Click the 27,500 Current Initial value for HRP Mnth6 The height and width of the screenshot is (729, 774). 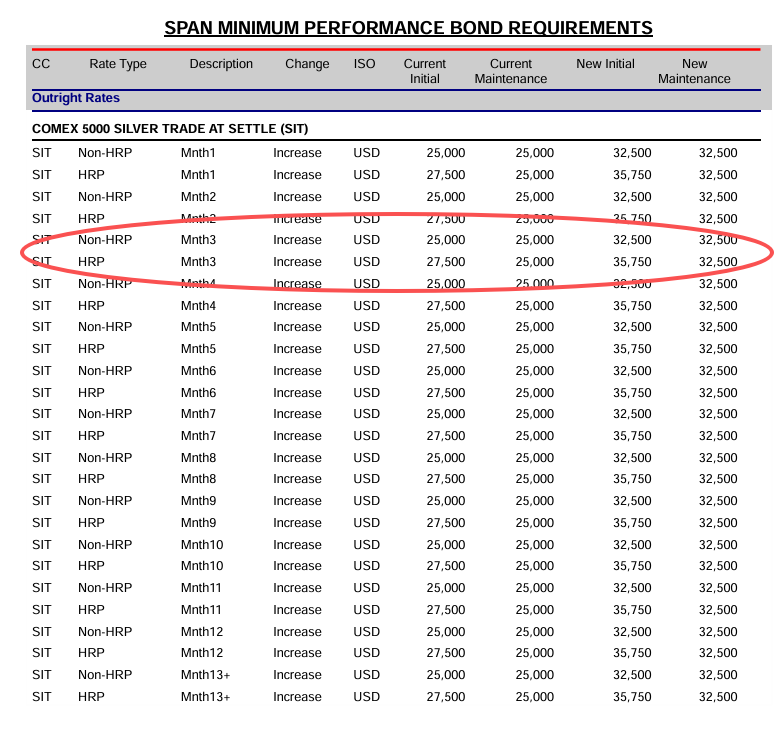[445, 393]
